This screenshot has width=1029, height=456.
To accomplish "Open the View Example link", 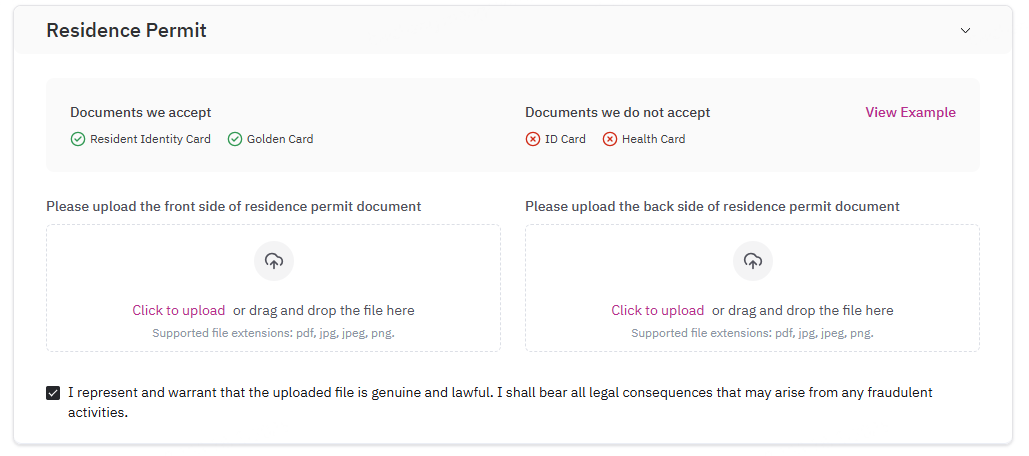I will (x=910, y=112).
